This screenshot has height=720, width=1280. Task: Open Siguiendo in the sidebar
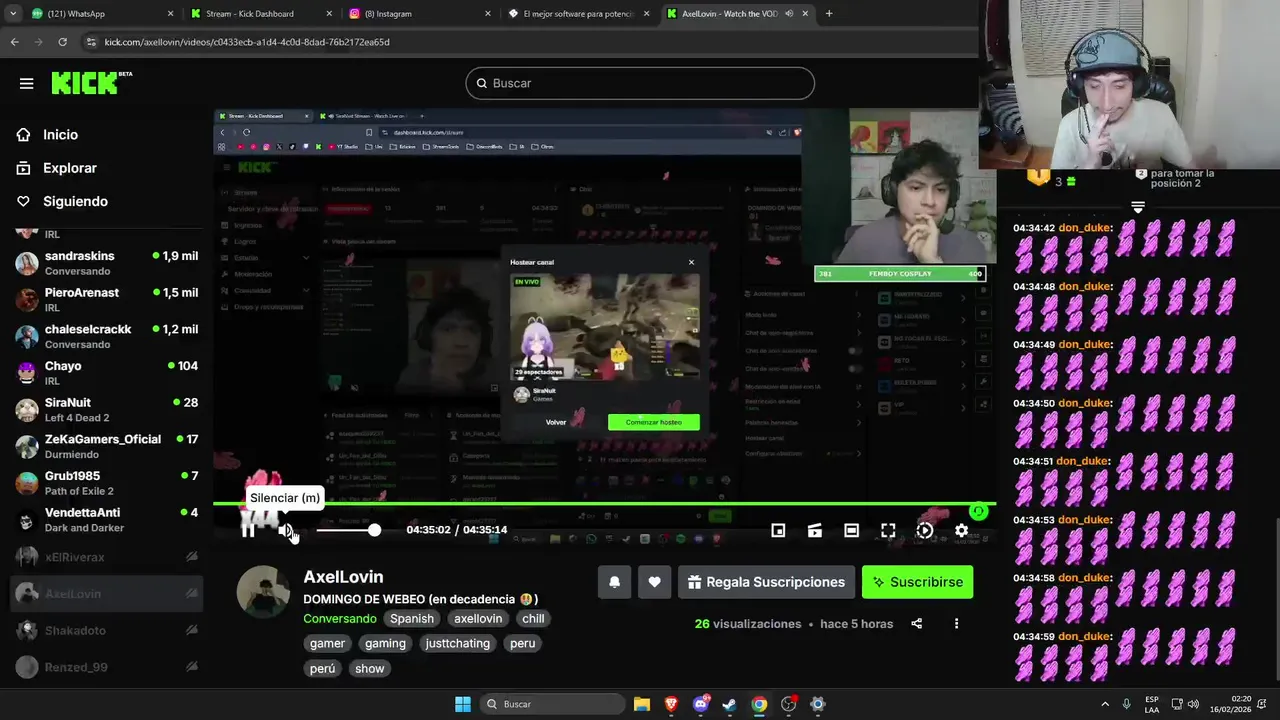[75, 201]
